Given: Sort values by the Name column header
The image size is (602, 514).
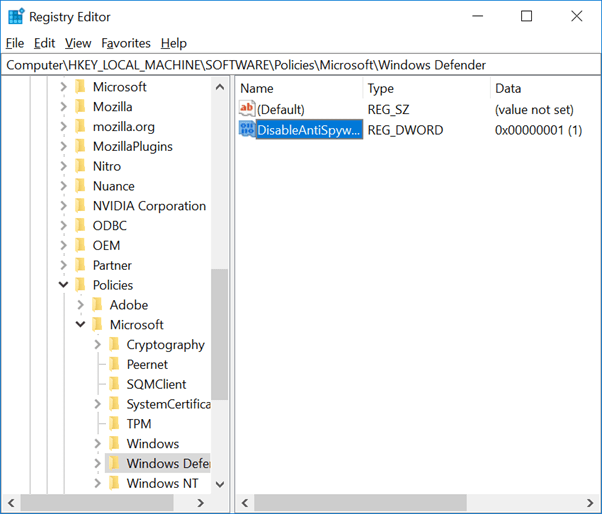Looking at the screenshot, I should coord(298,88).
